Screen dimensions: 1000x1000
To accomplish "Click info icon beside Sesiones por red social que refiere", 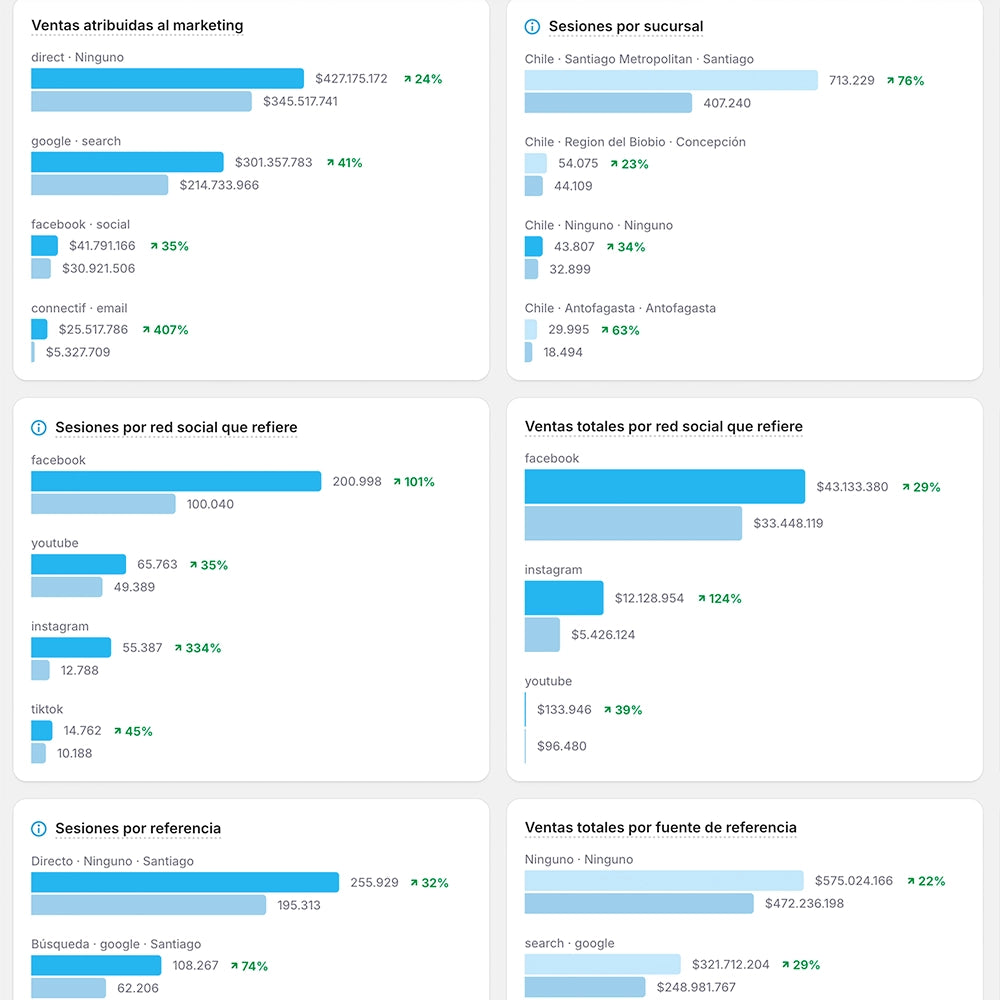I will 39,428.
